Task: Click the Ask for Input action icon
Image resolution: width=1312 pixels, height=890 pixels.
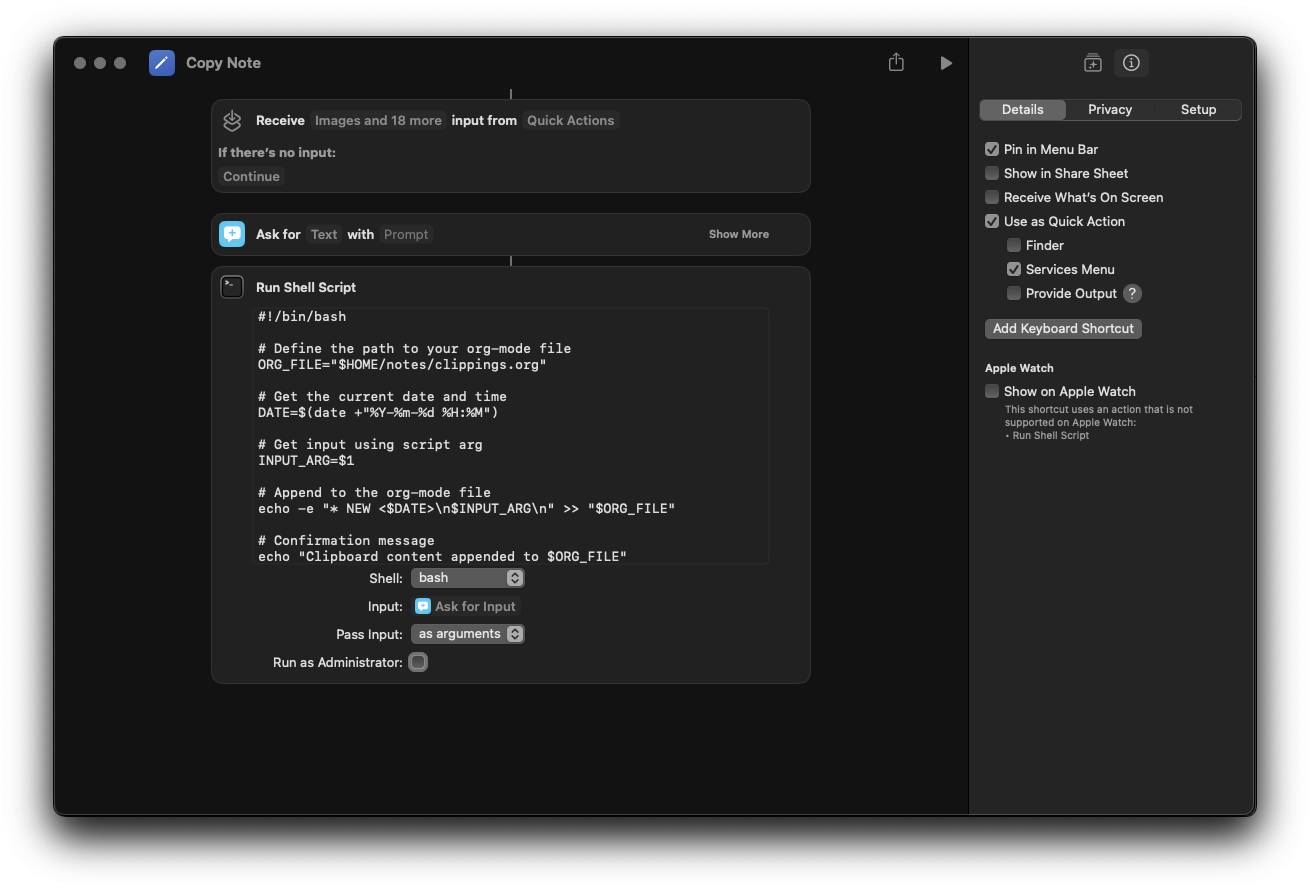Action: 232,234
